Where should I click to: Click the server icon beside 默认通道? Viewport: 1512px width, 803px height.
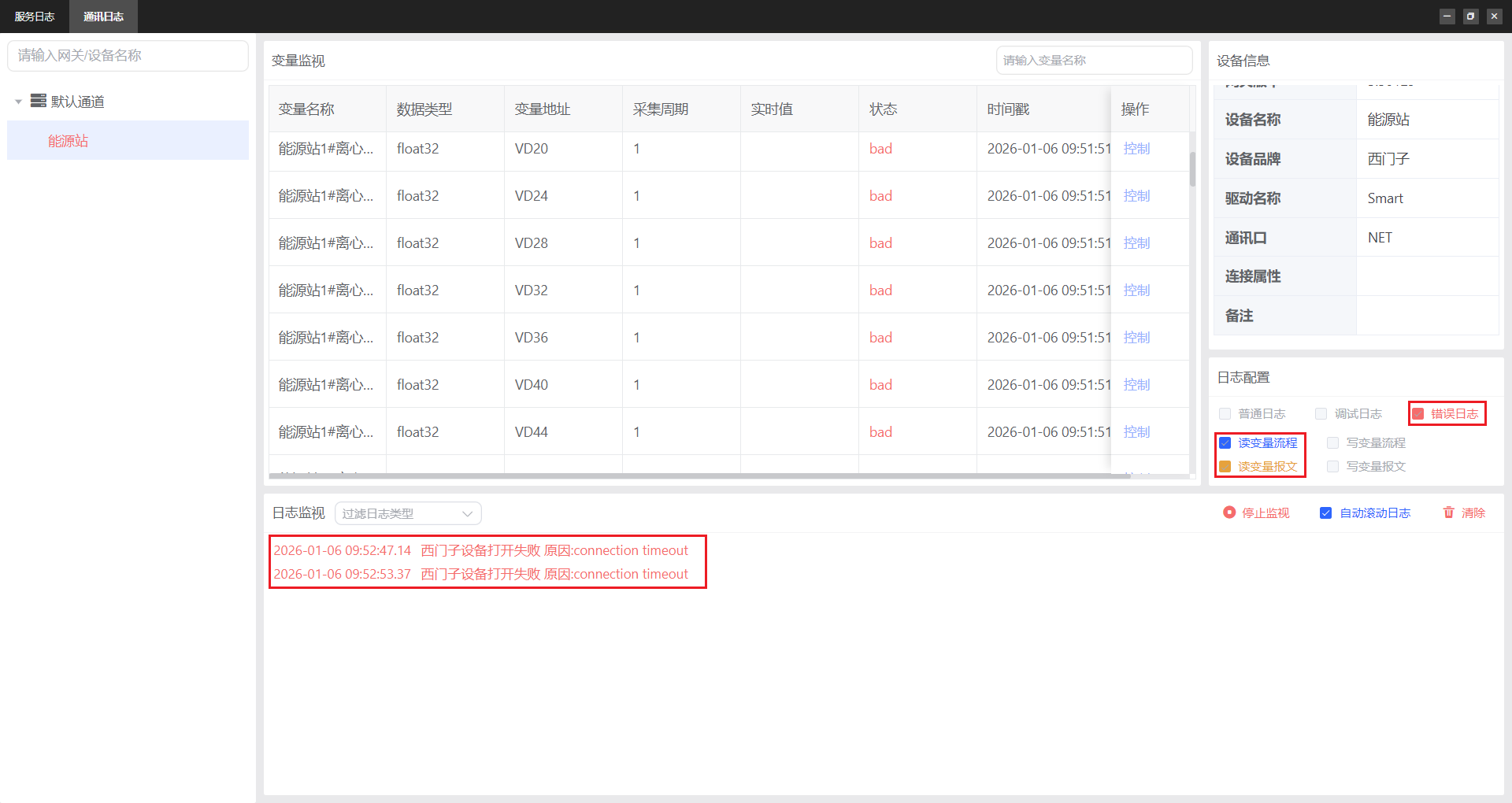click(x=38, y=101)
